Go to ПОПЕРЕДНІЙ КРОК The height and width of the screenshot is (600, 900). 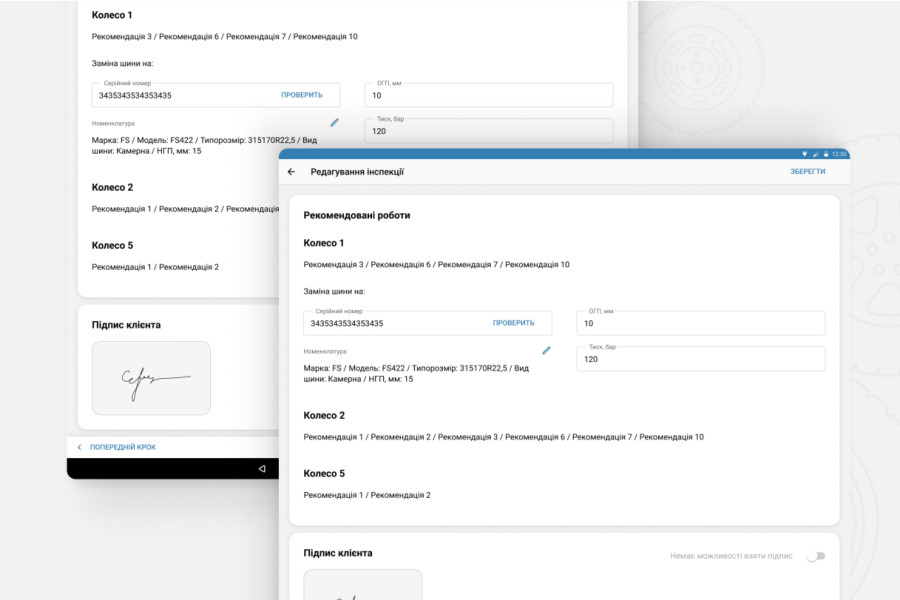(122, 447)
